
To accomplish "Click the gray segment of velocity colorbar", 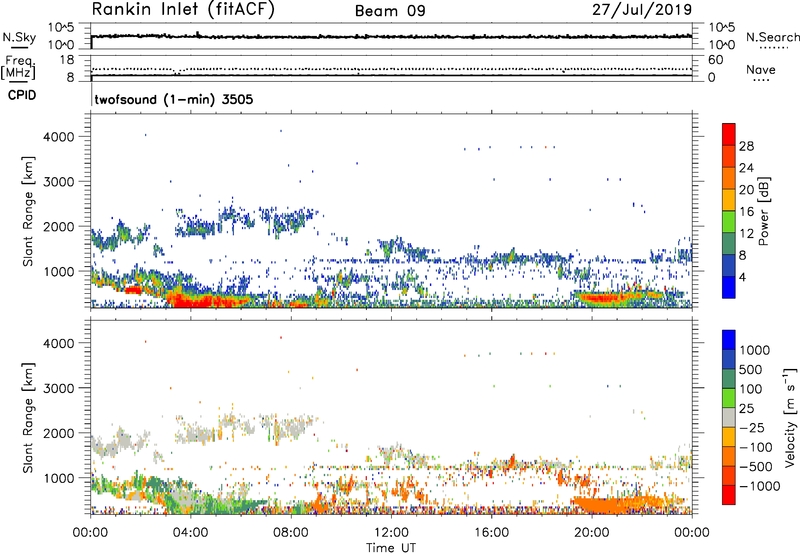I will point(729,417).
